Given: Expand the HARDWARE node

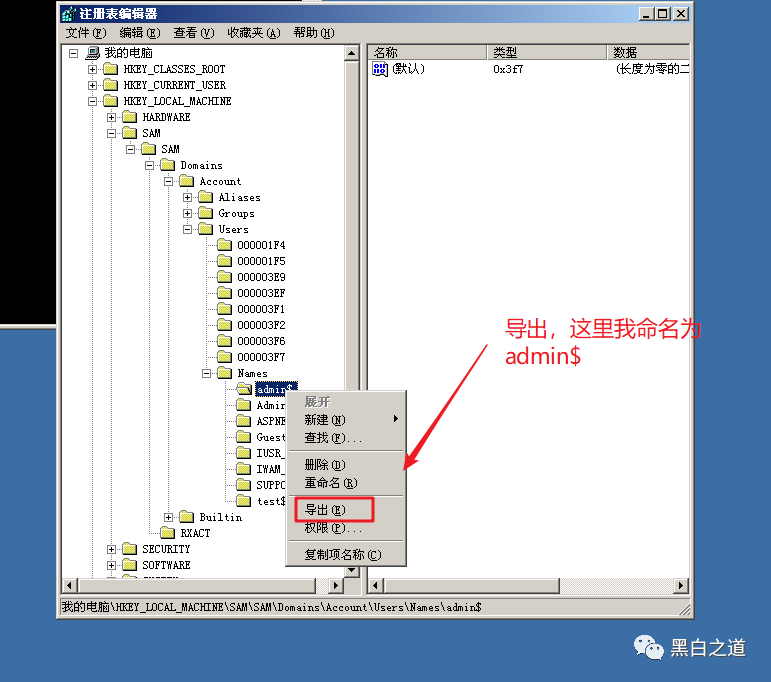Looking at the screenshot, I should click(x=111, y=118).
